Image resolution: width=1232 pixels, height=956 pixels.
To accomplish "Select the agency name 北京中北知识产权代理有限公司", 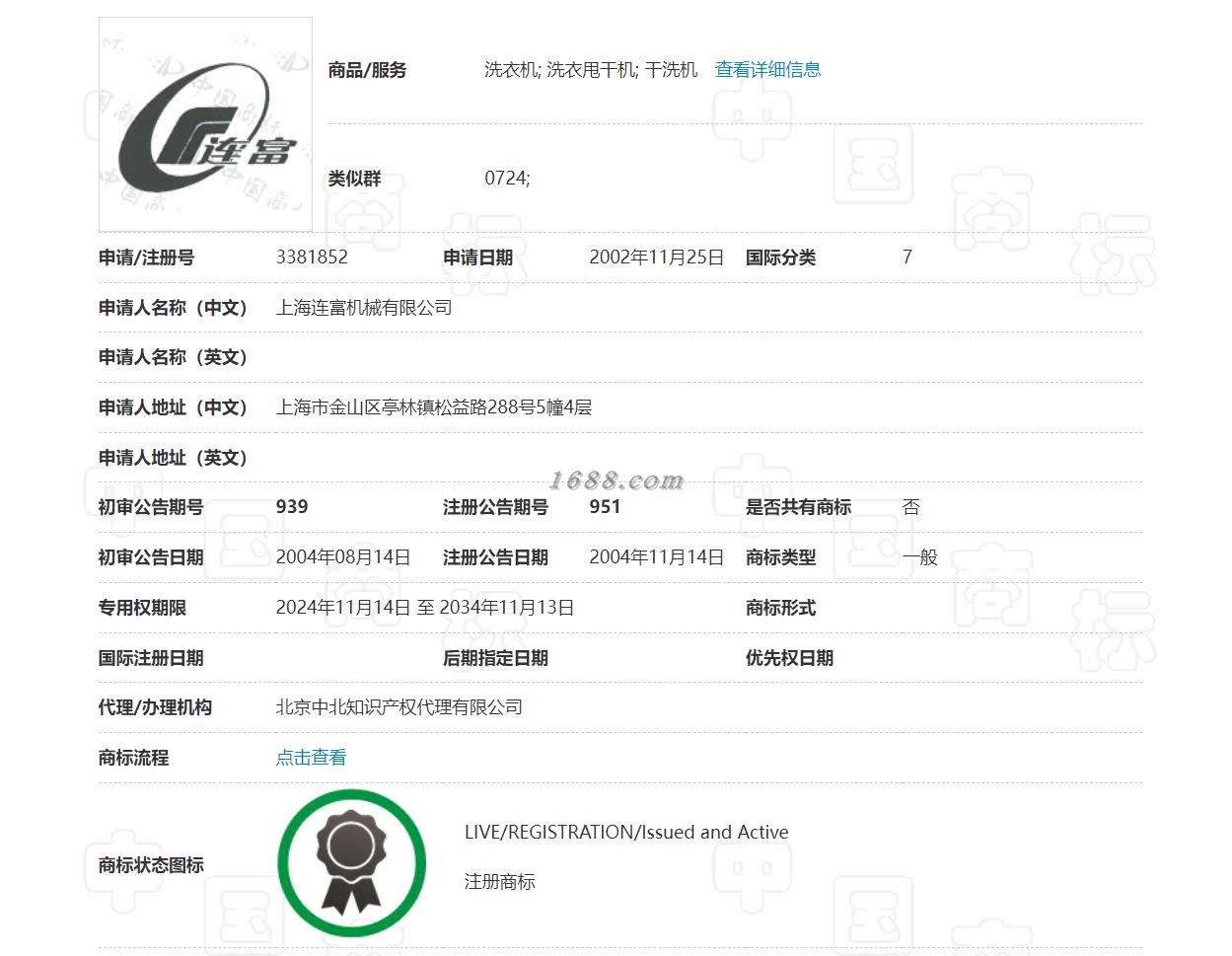I will click(399, 707).
